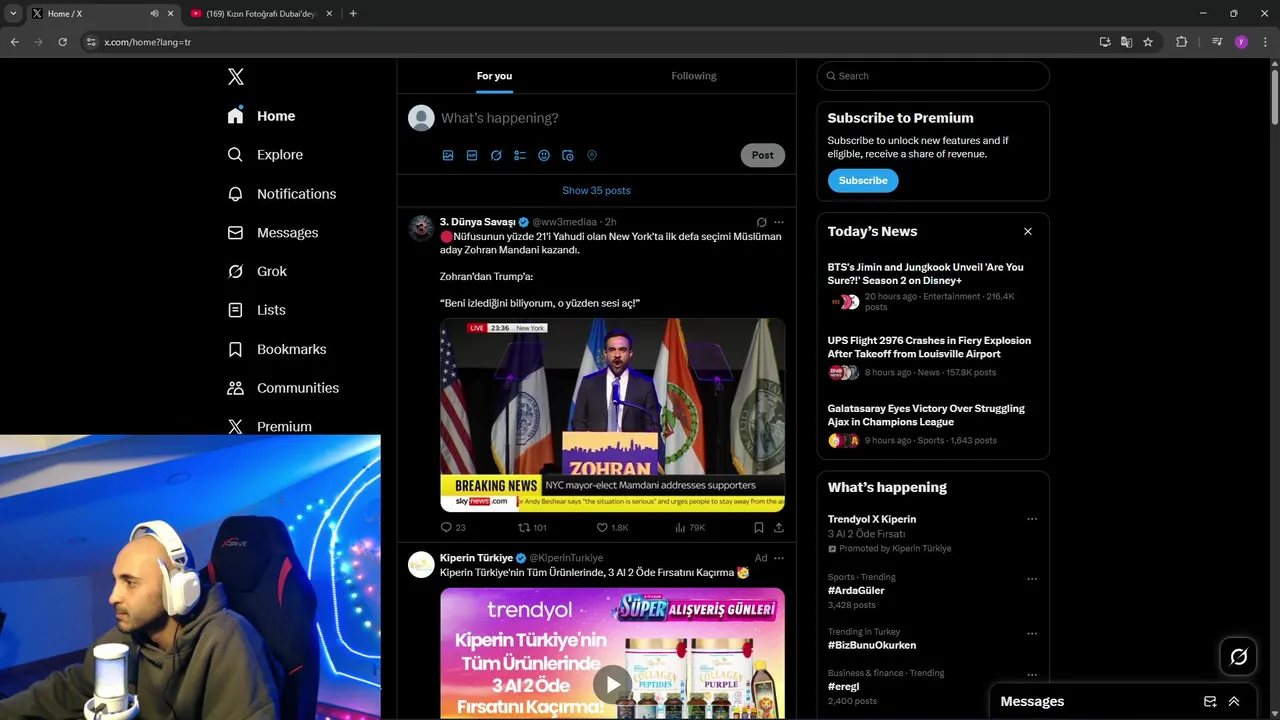1280x720 pixels.
Task: Switch to the For you tab
Action: [494, 76]
